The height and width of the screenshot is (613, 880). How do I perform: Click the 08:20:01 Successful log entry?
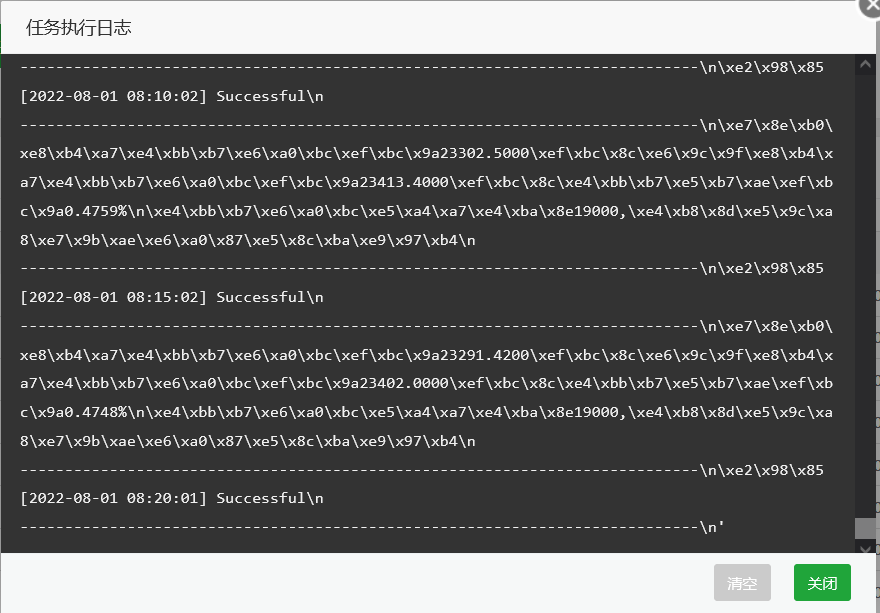(x=172, y=498)
